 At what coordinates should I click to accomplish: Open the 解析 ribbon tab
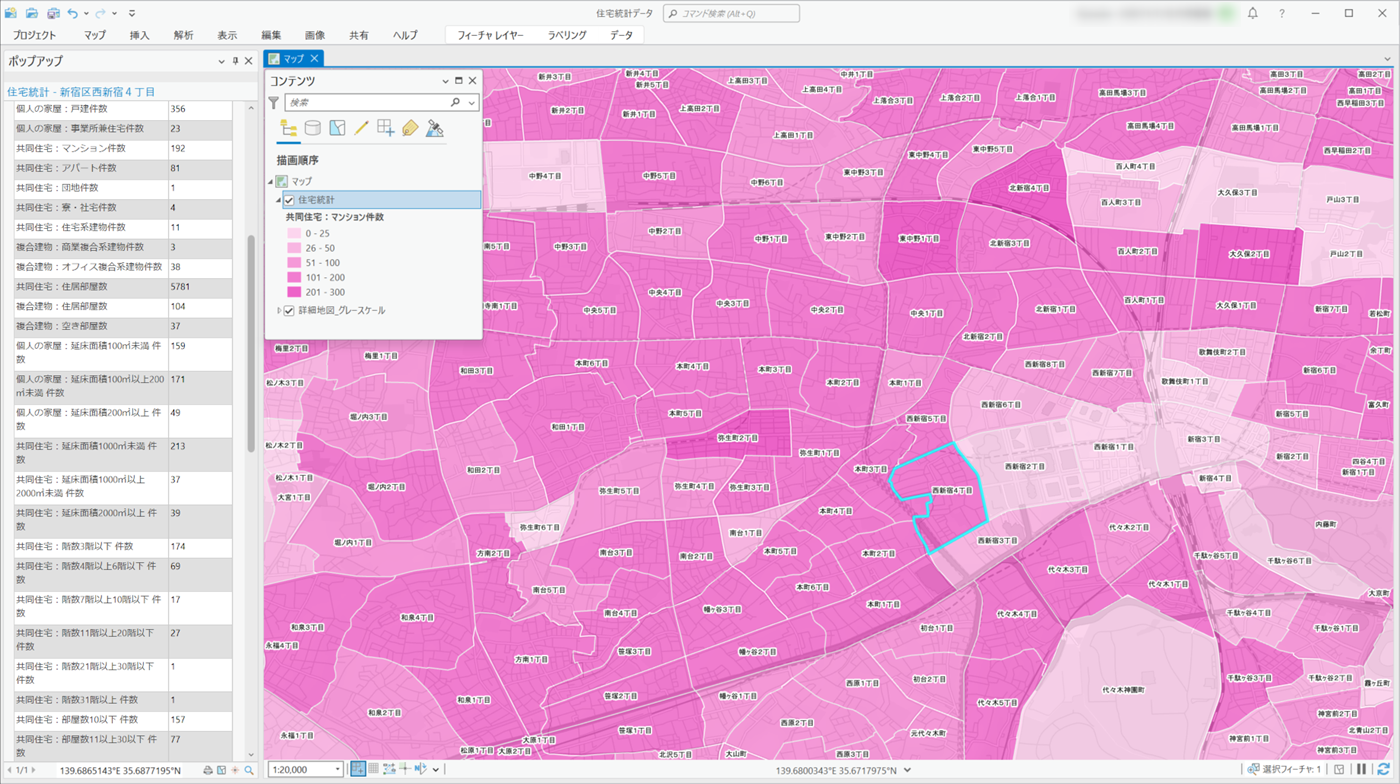coord(183,35)
